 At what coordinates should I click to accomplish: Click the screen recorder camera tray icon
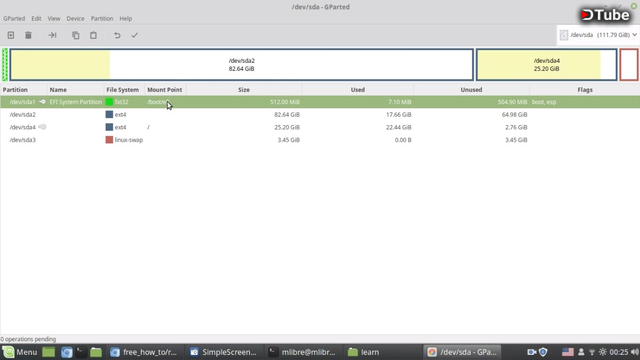click(531, 352)
